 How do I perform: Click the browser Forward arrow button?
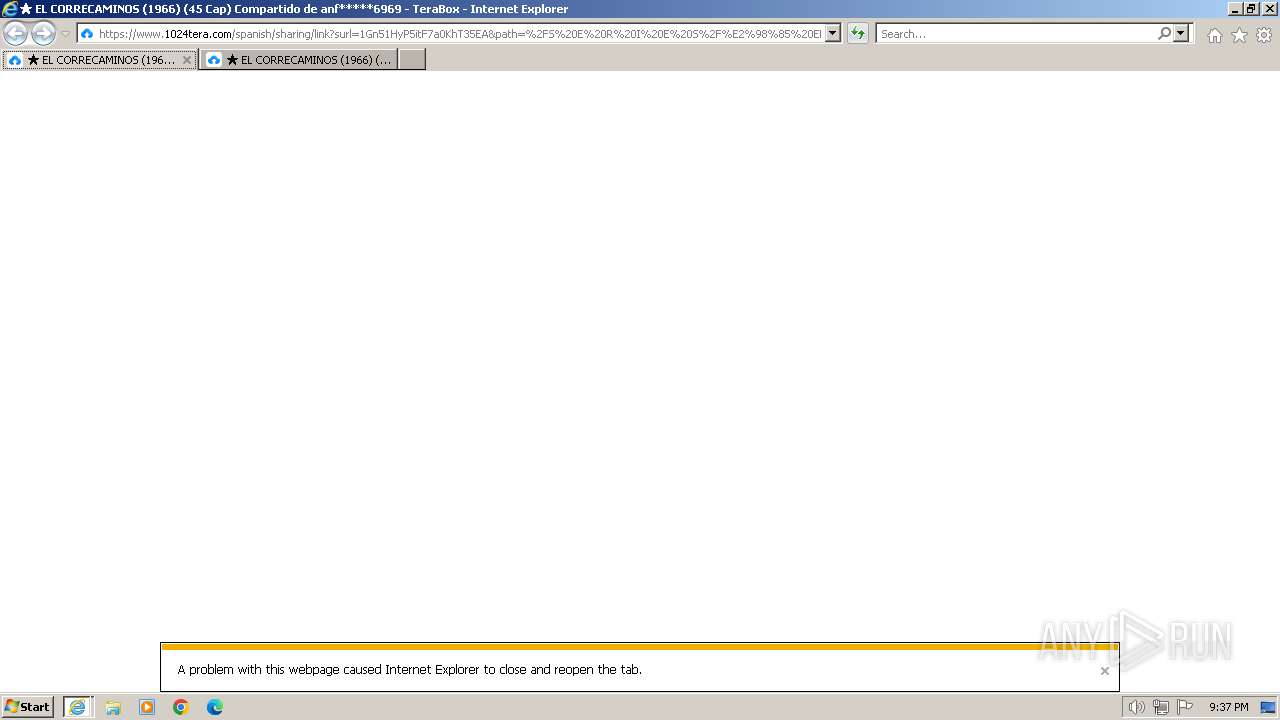(x=43, y=33)
